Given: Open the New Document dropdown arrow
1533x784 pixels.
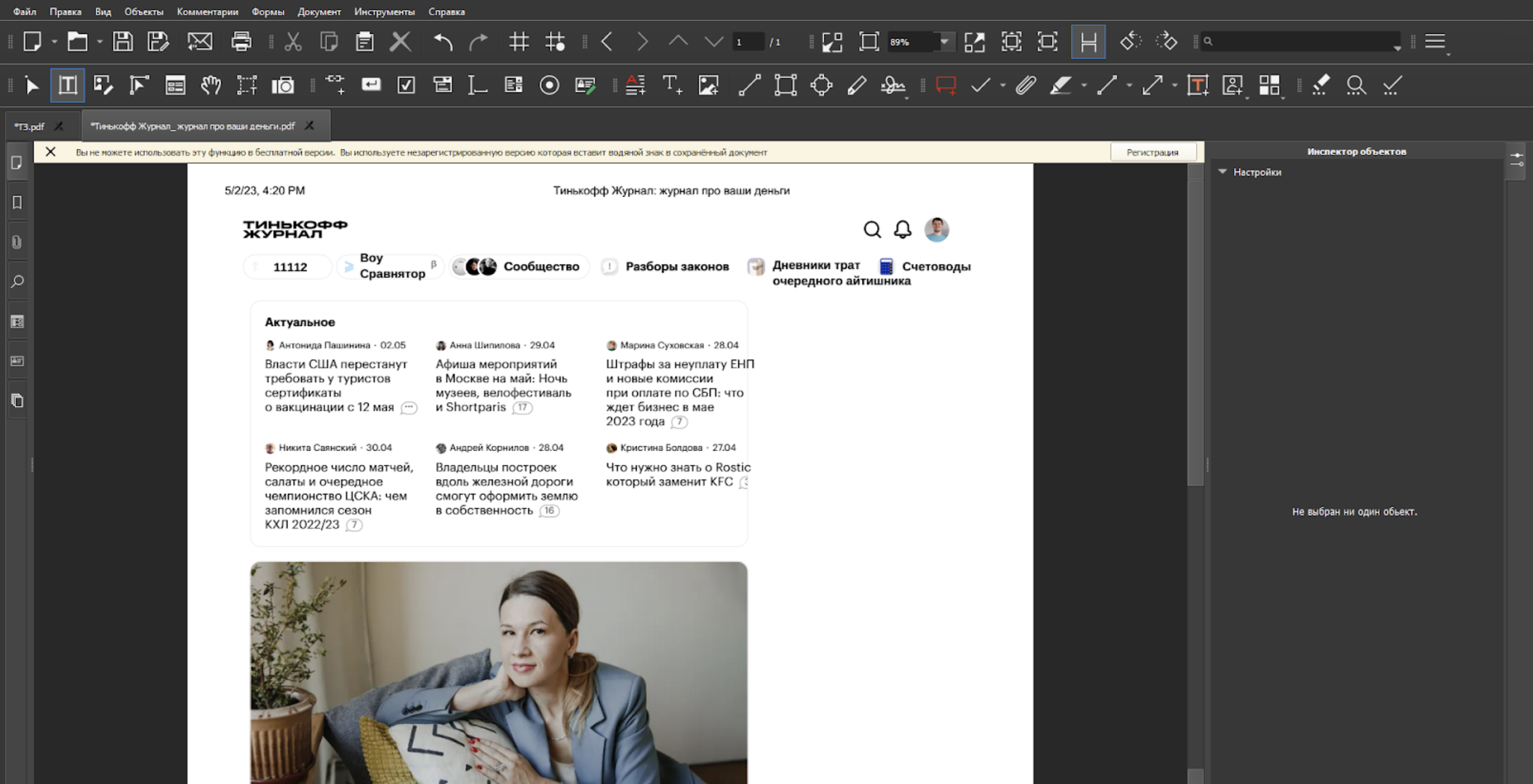Looking at the screenshot, I should [54, 42].
